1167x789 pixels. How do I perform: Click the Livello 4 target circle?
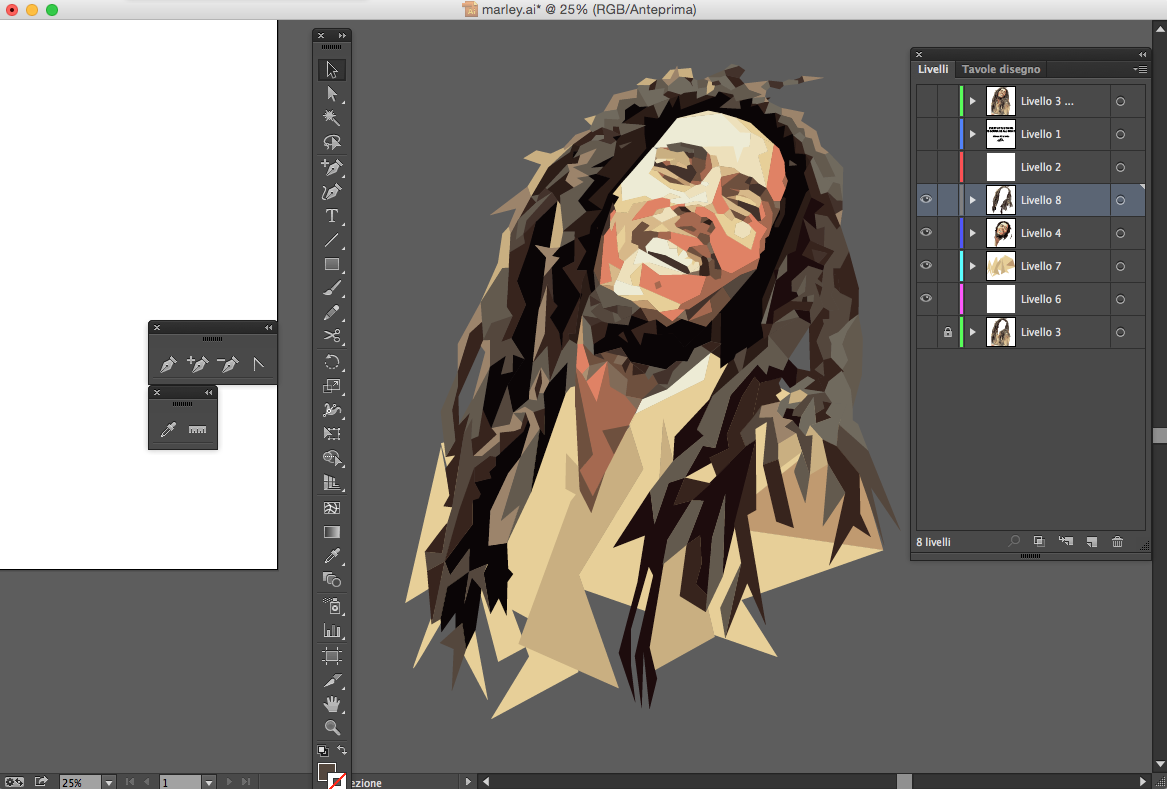click(1120, 233)
